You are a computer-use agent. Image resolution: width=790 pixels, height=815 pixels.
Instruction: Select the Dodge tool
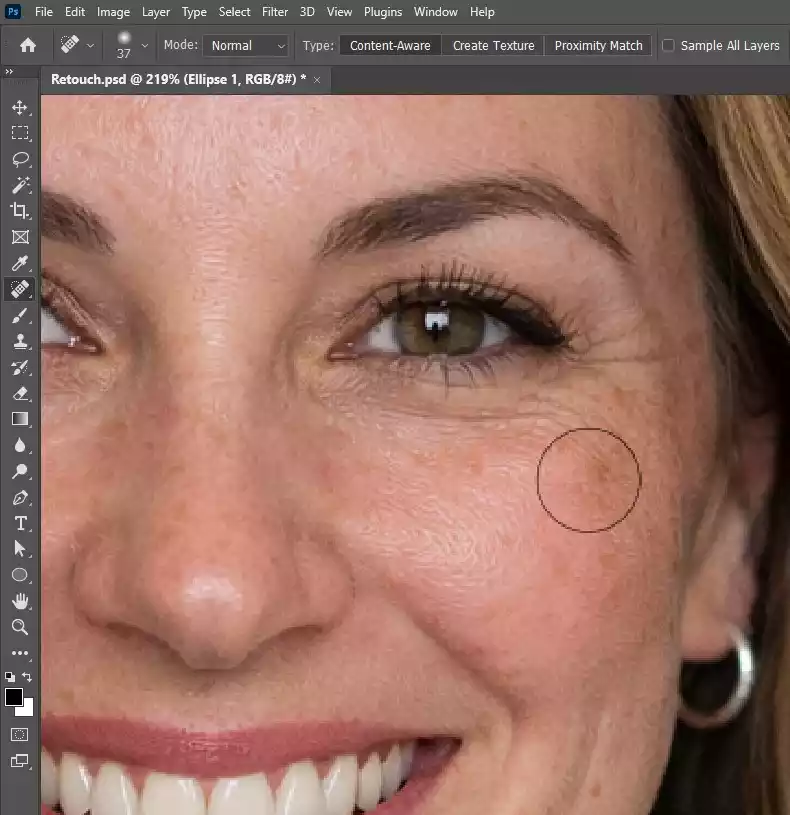pyautogui.click(x=20, y=471)
